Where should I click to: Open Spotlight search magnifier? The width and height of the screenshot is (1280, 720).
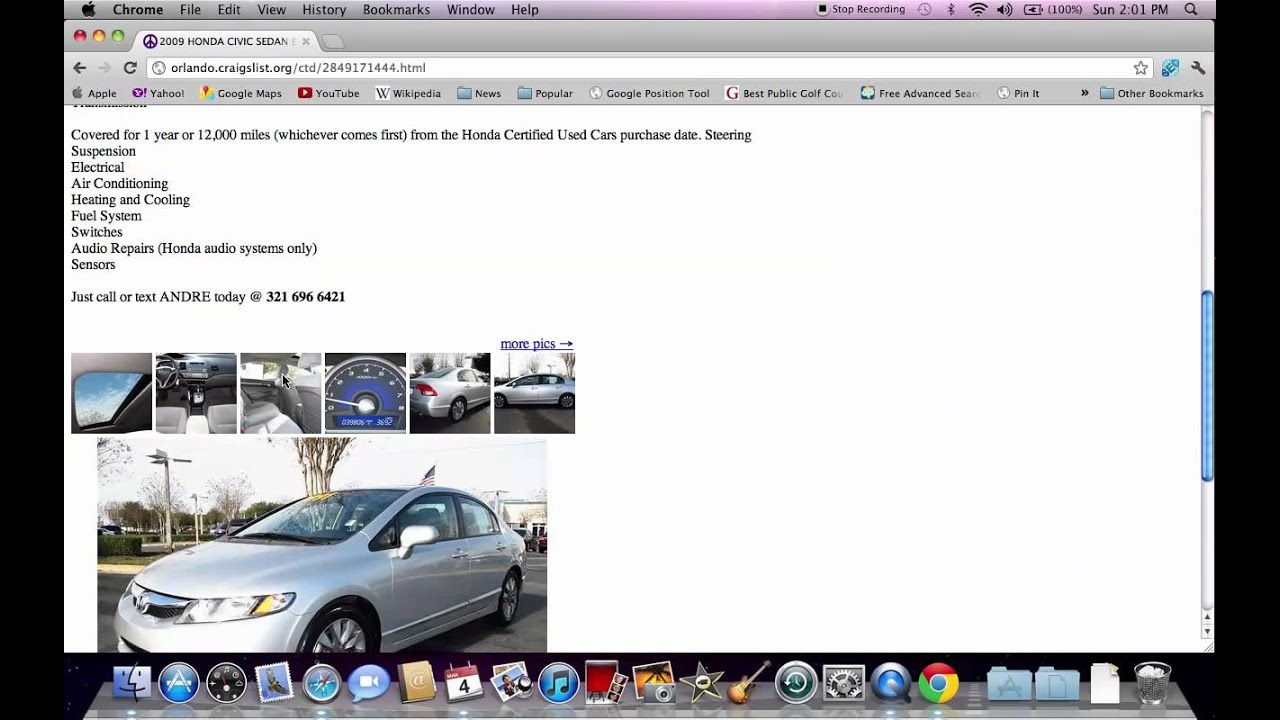1191,9
